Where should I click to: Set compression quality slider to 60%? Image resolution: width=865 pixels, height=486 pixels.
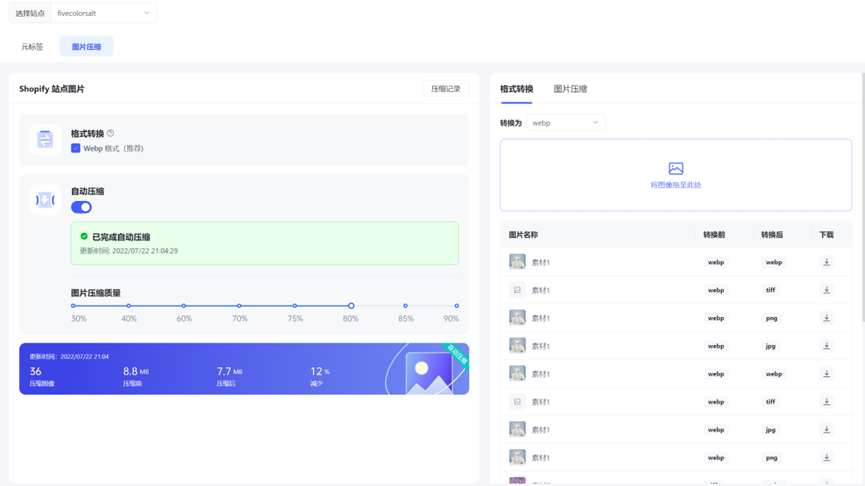(184, 306)
